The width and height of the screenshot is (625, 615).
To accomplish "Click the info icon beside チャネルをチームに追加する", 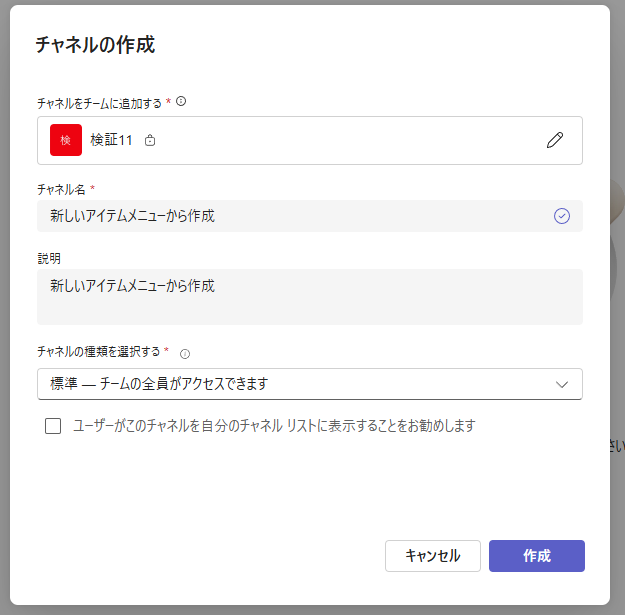I will [181, 101].
